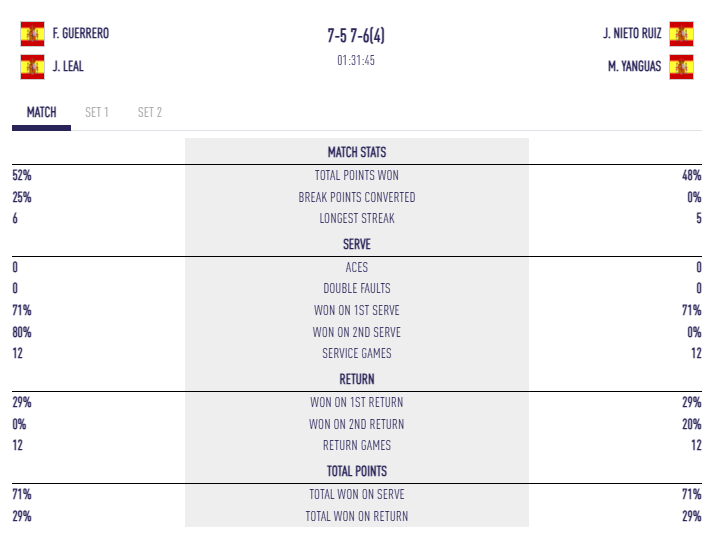Click the Match Stats section header
708x539 pixels.
click(x=357, y=152)
